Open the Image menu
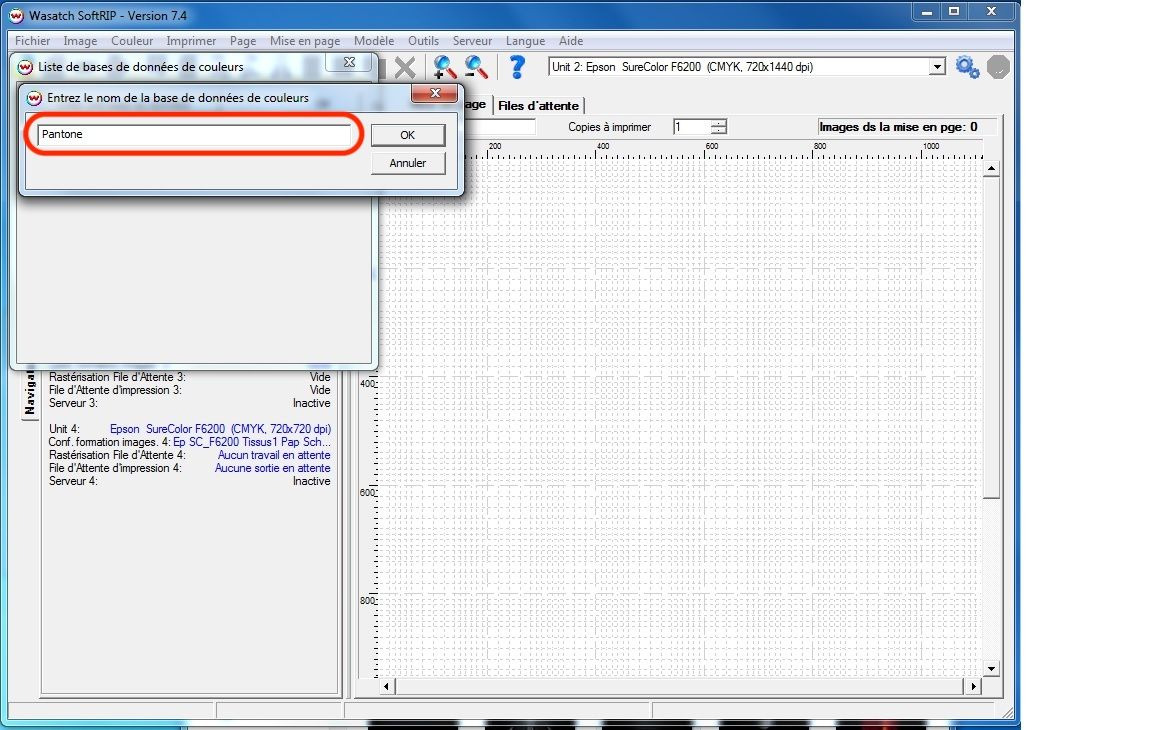 80,41
